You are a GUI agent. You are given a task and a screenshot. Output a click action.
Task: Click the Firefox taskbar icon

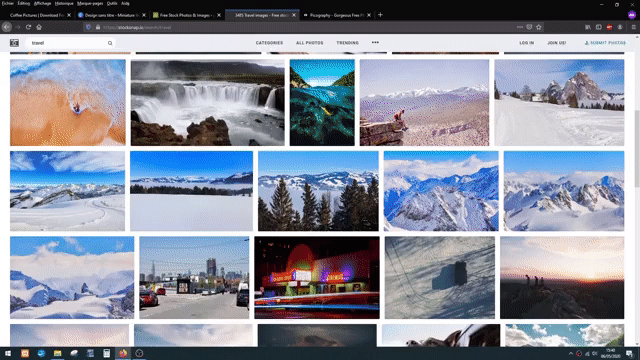(x=123, y=353)
